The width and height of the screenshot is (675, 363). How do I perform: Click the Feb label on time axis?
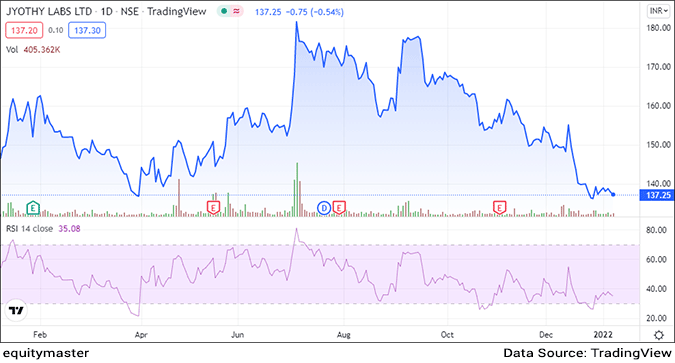pos(40,335)
